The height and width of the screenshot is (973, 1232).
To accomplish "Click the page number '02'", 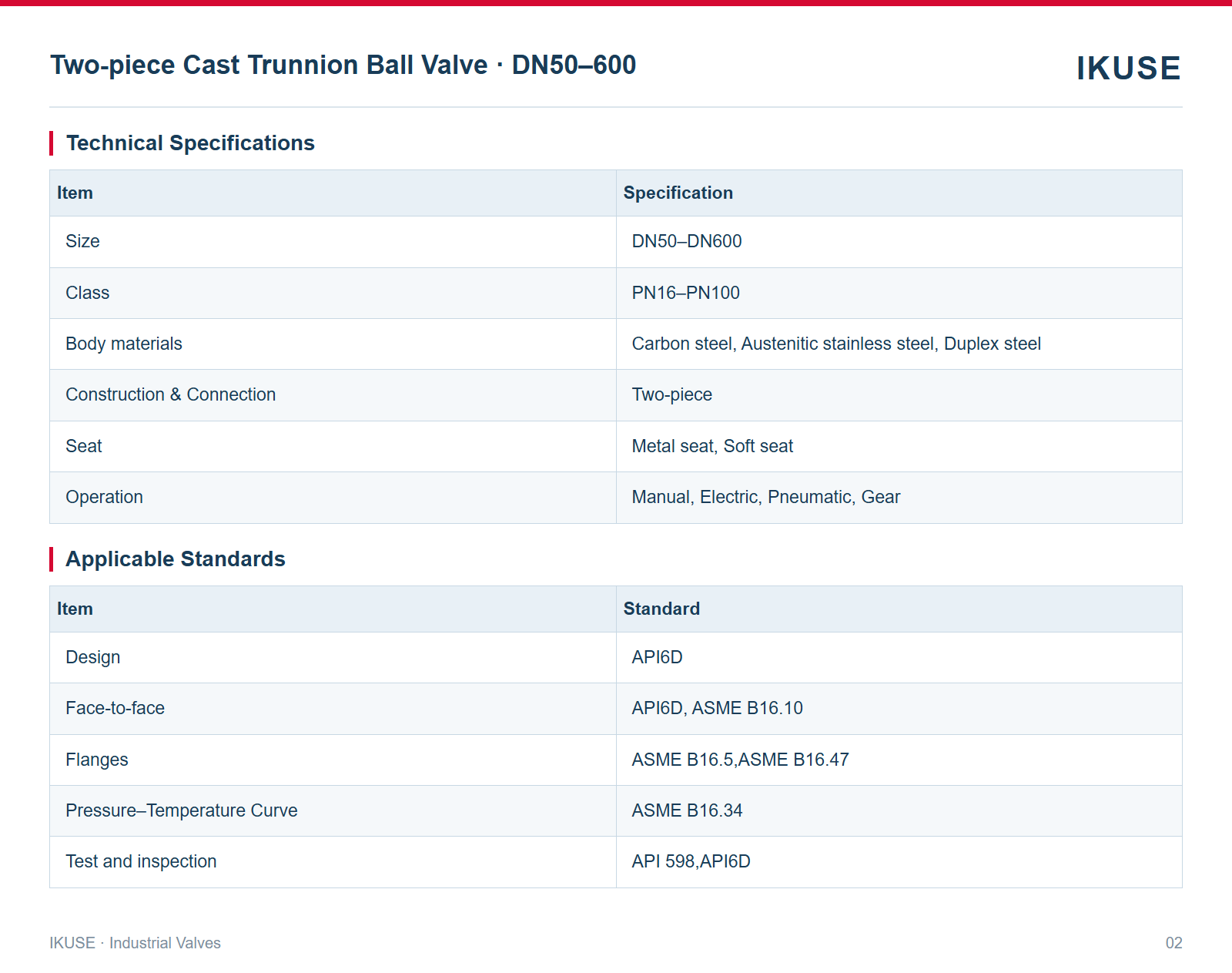I will point(1173,944).
